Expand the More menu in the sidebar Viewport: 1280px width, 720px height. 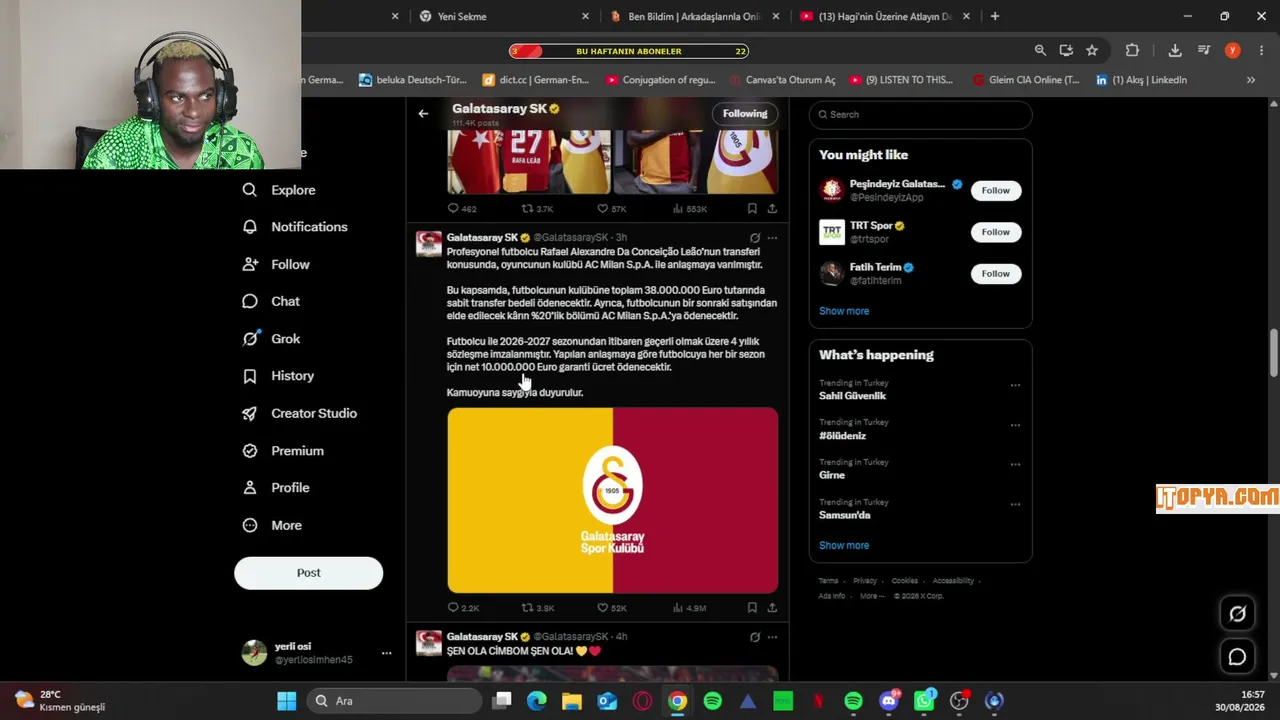[x=272, y=525]
